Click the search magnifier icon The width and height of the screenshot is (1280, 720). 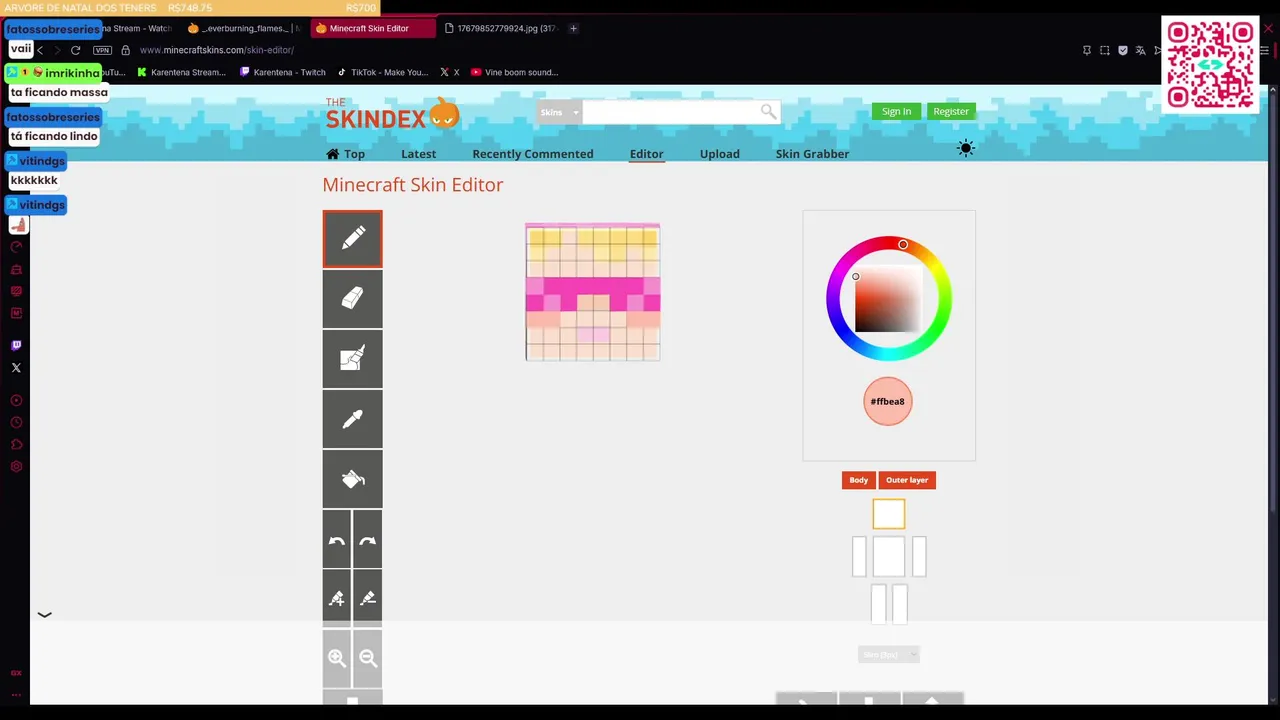768,112
